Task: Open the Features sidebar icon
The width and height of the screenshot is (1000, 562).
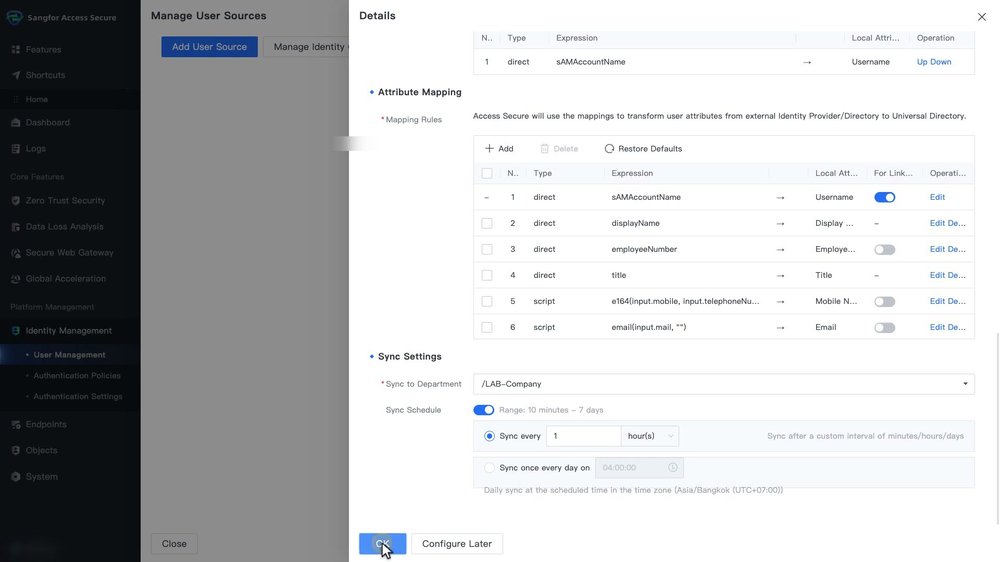Action: pyautogui.click(x=16, y=49)
